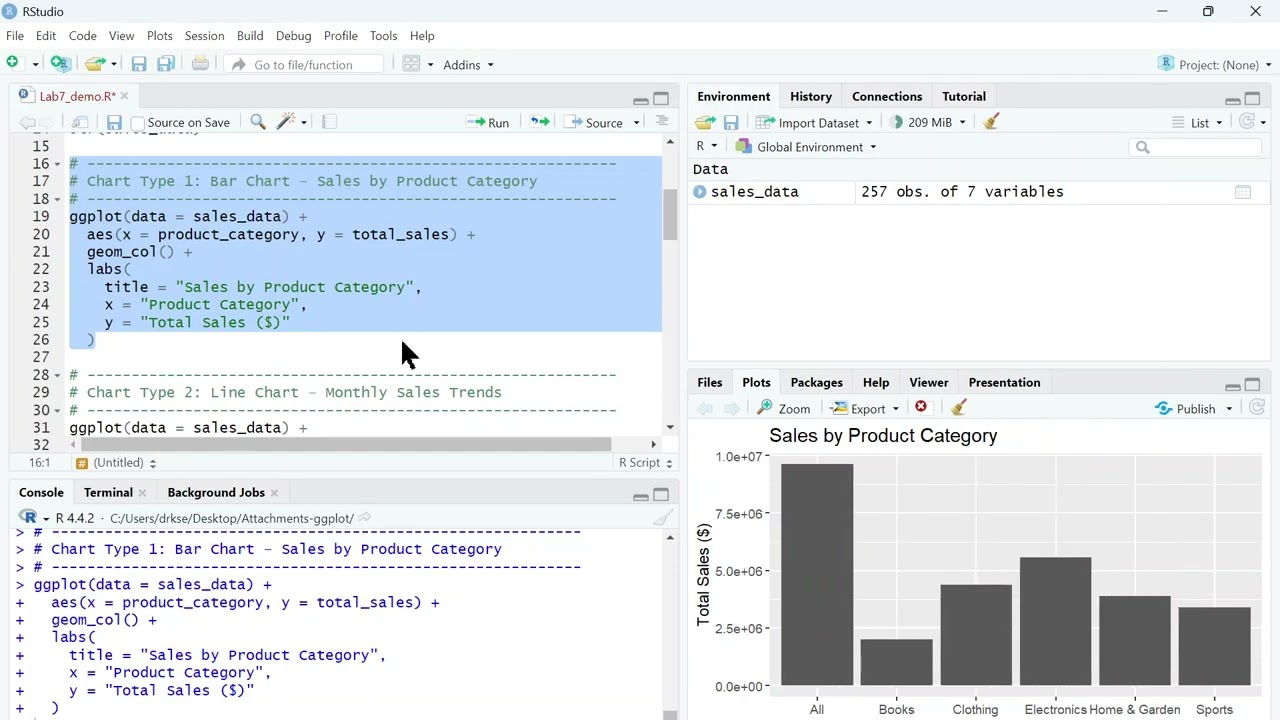1280x720 pixels.
Task: Open the List view mode dropdown
Action: tap(1198, 122)
